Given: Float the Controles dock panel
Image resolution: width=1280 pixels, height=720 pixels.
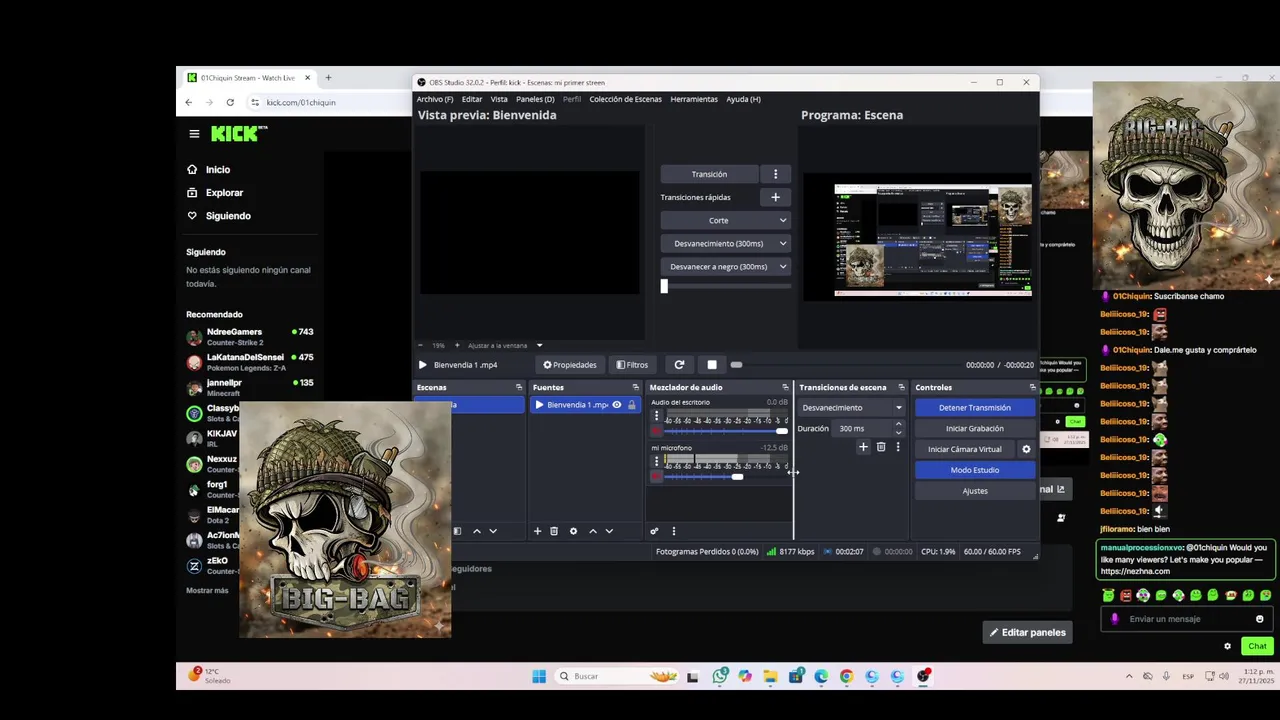Looking at the screenshot, I should click(1033, 387).
